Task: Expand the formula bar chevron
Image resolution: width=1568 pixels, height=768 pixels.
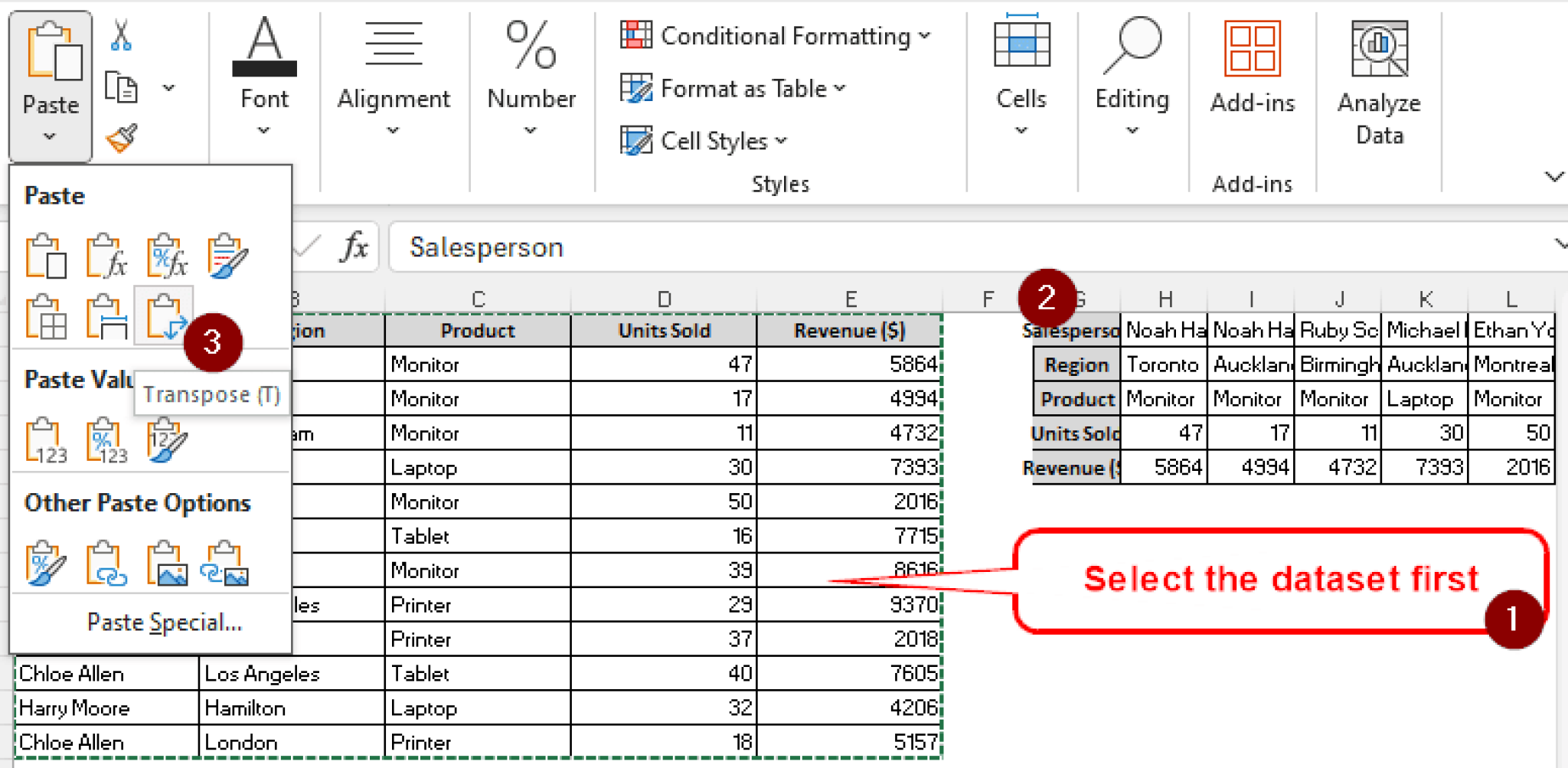Action: [1560, 244]
